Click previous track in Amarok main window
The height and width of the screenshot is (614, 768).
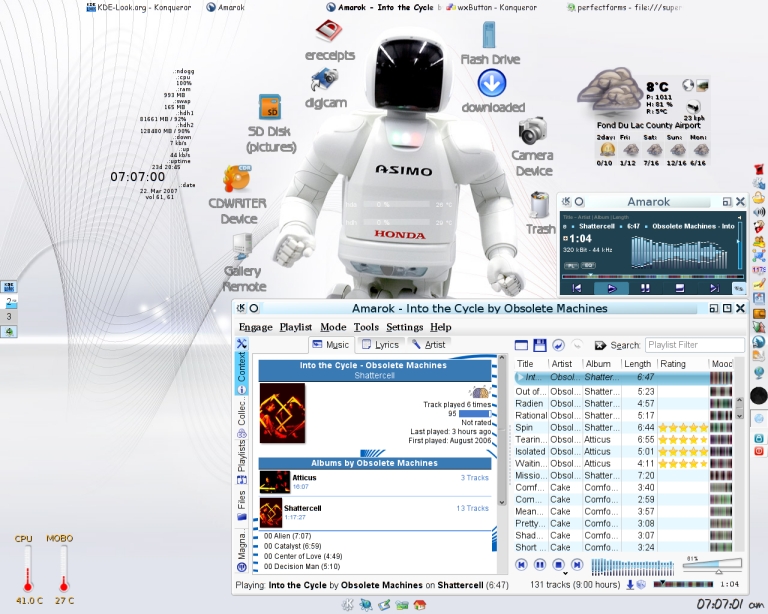[521, 565]
